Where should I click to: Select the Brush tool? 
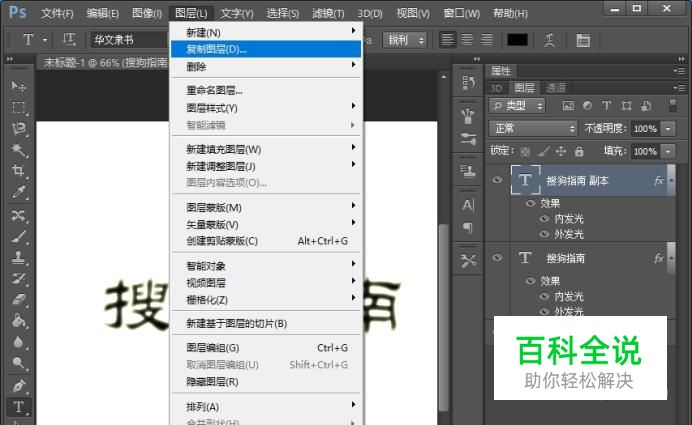(x=18, y=236)
